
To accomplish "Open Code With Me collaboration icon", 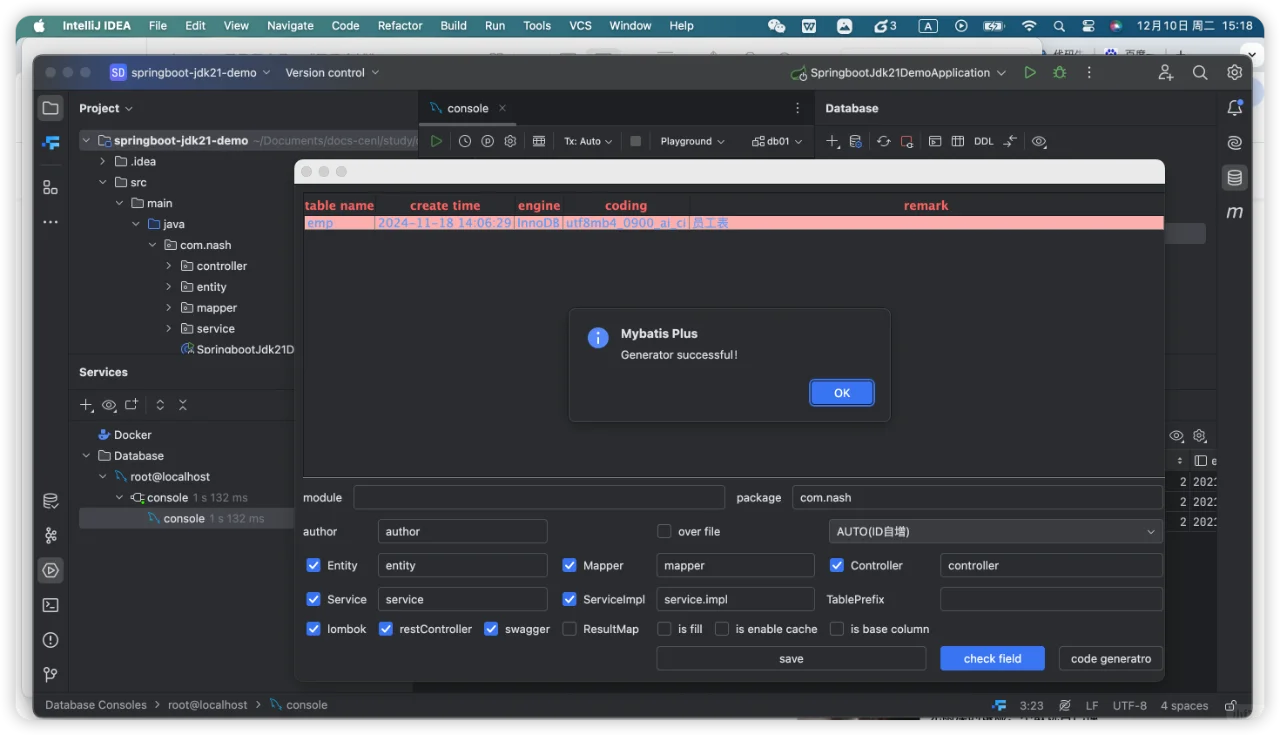I will (x=1166, y=73).
